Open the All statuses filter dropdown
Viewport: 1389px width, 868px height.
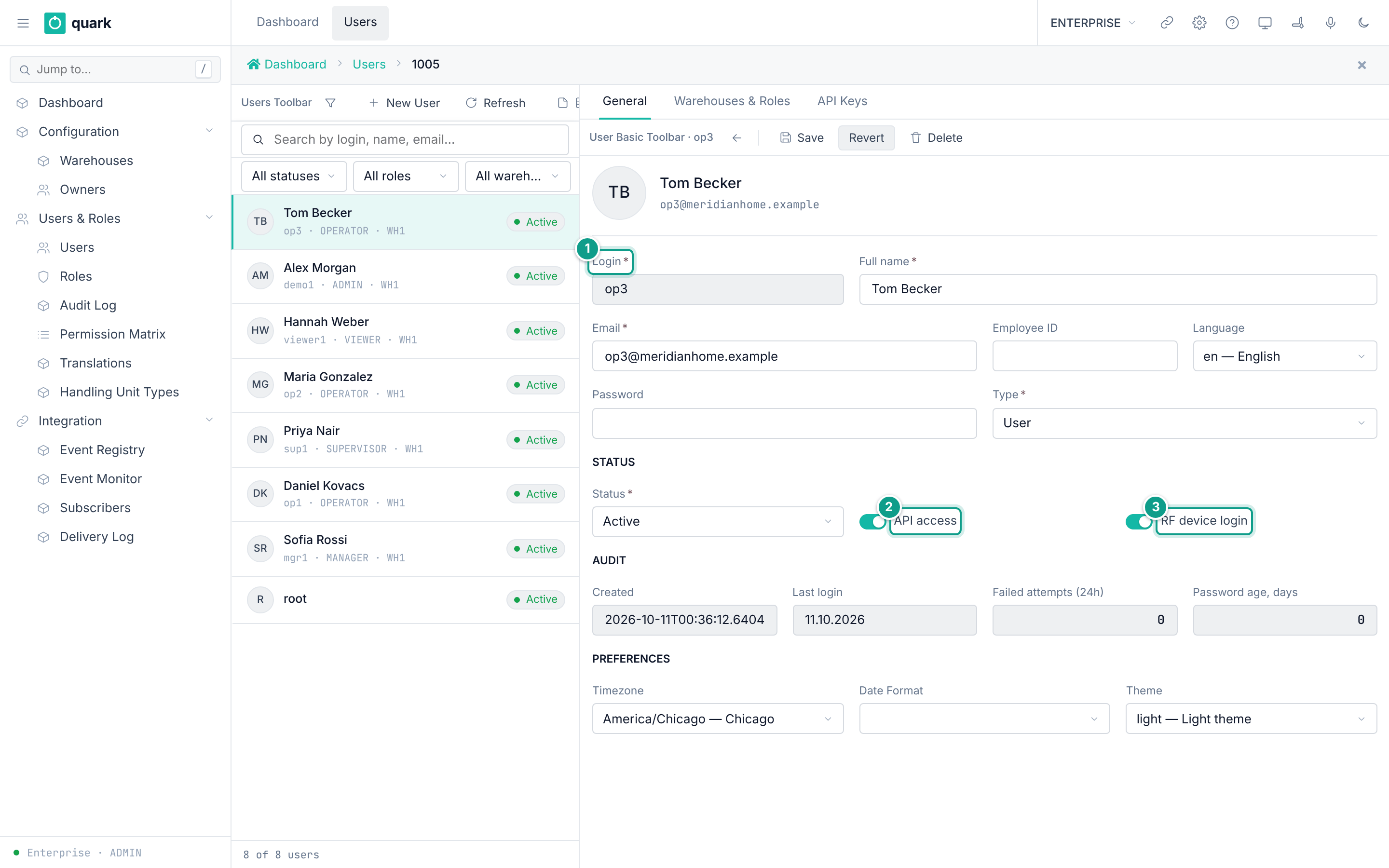coord(293,176)
